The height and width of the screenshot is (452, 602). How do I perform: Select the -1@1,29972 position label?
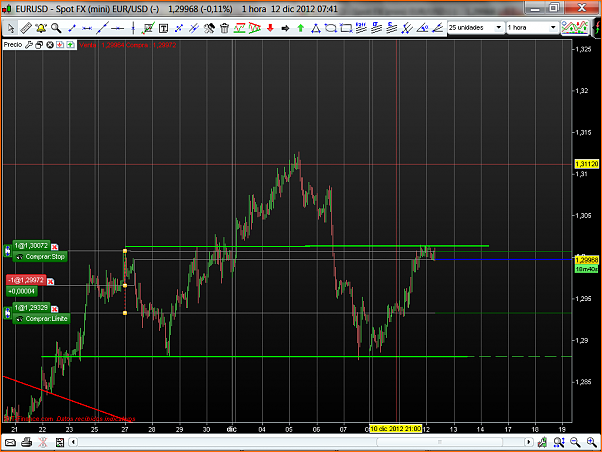click(26, 280)
